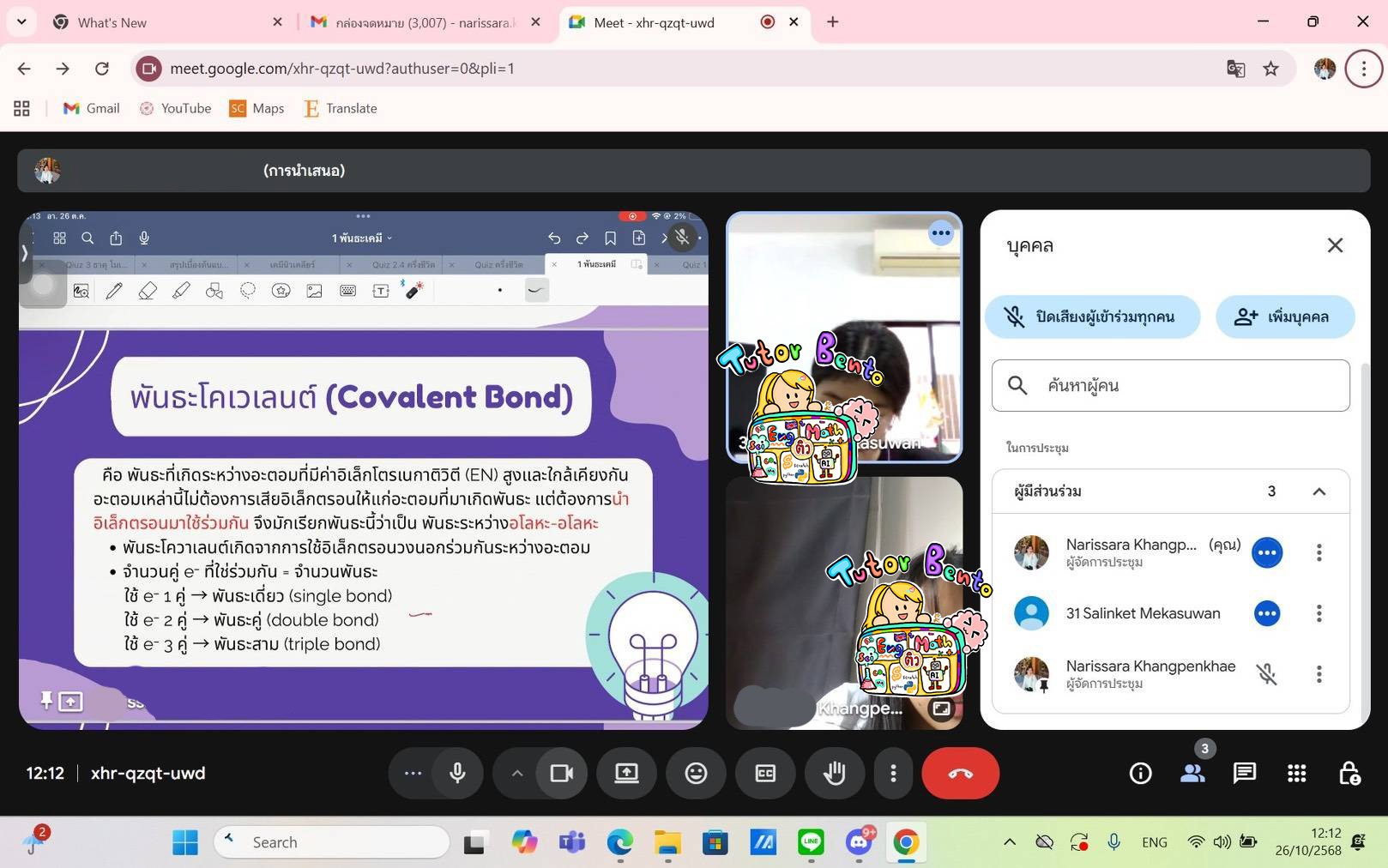Open the chat panel icon

pyautogui.click(x=1244, y=774)
